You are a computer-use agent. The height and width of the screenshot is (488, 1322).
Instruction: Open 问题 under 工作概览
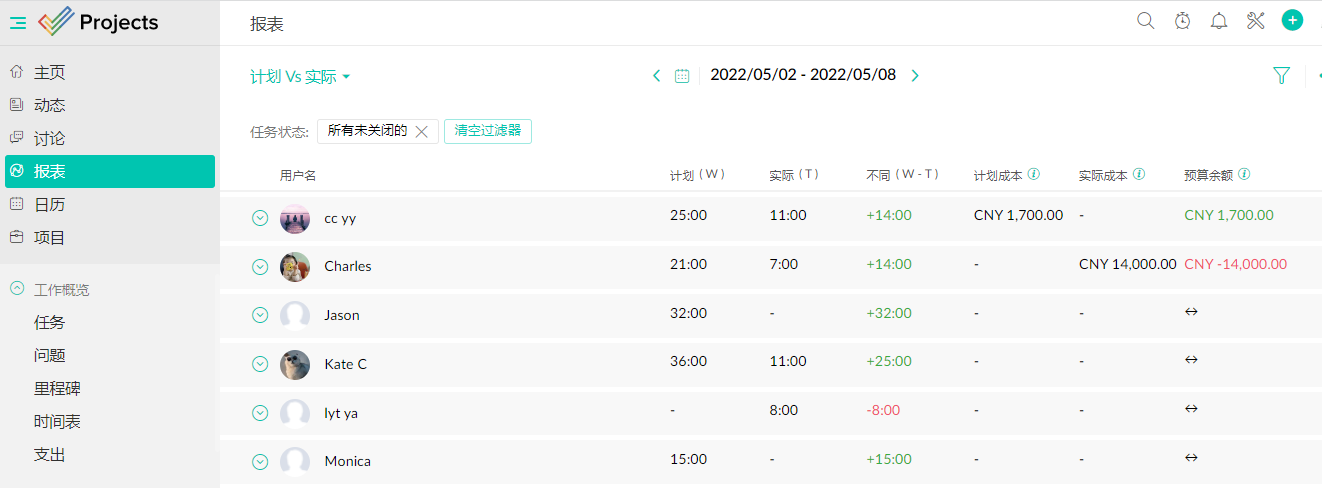pos(50,355)
